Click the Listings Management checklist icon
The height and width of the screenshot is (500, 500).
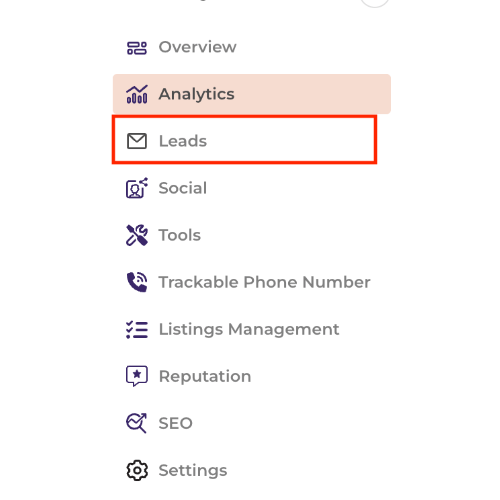(137, 329)
